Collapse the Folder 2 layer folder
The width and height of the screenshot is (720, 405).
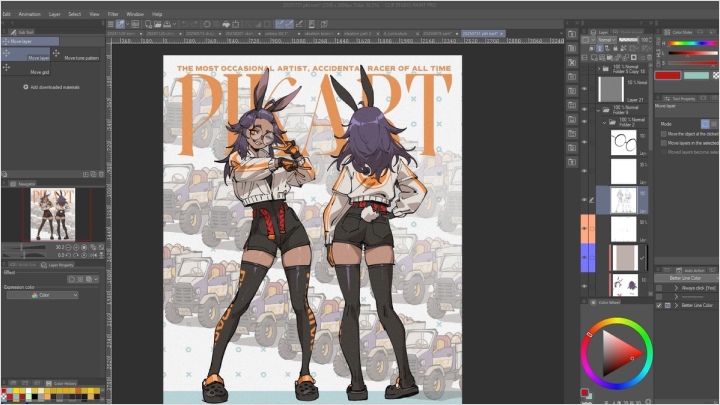pos(604,122)
